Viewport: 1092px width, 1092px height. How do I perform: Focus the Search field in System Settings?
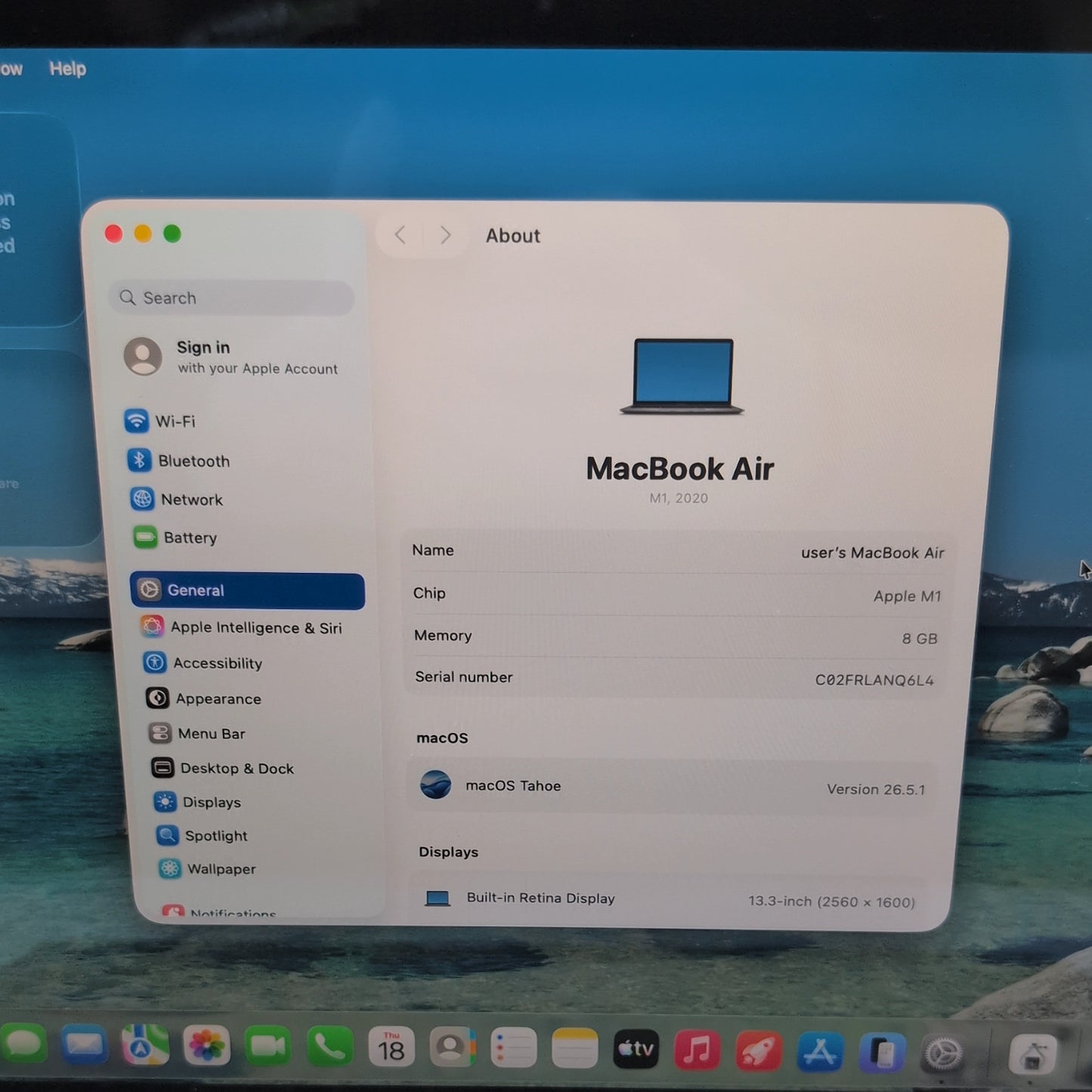(x=231, y=298)
